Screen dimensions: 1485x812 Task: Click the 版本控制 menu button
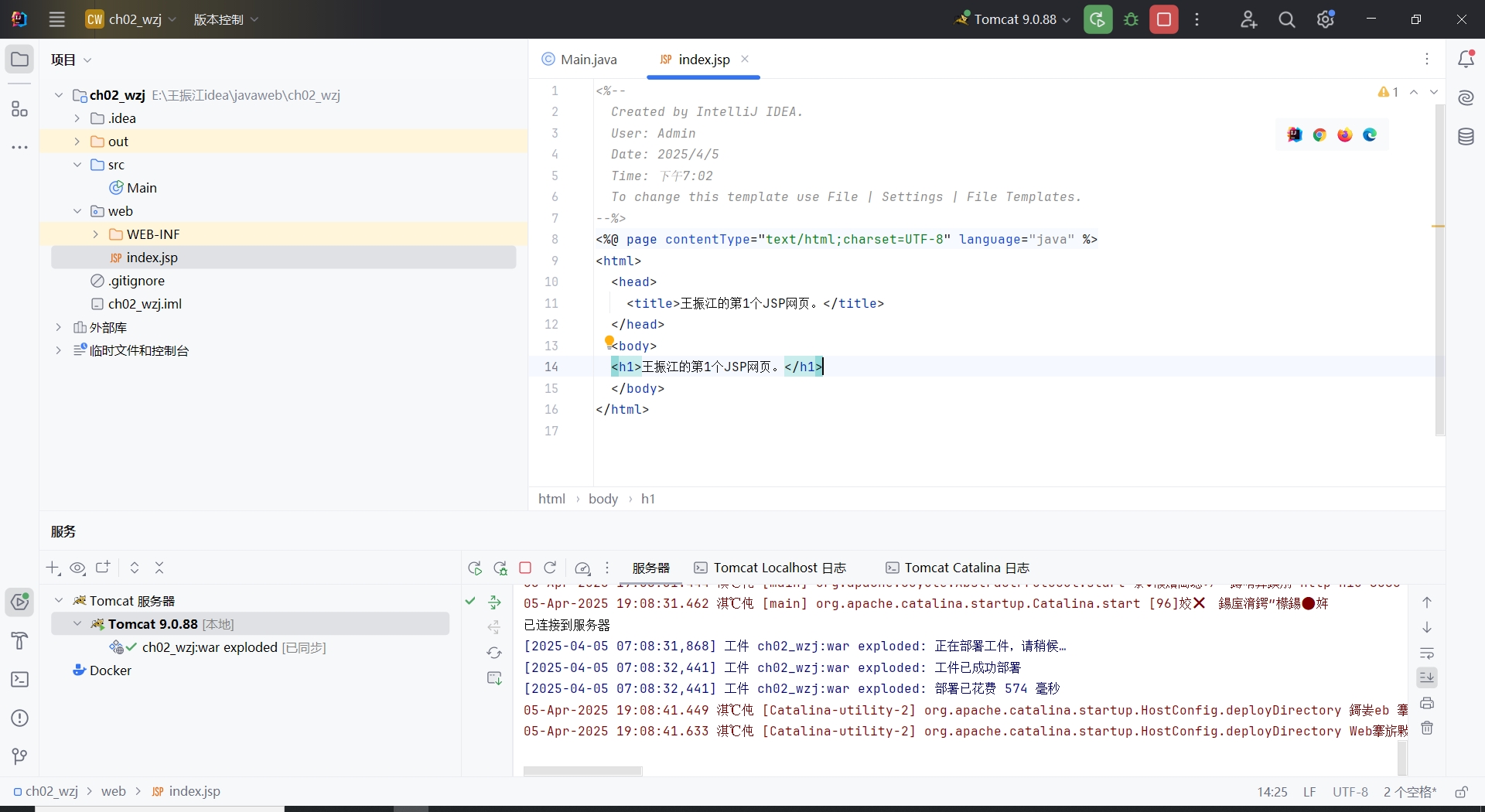click(x=226, y=19)
